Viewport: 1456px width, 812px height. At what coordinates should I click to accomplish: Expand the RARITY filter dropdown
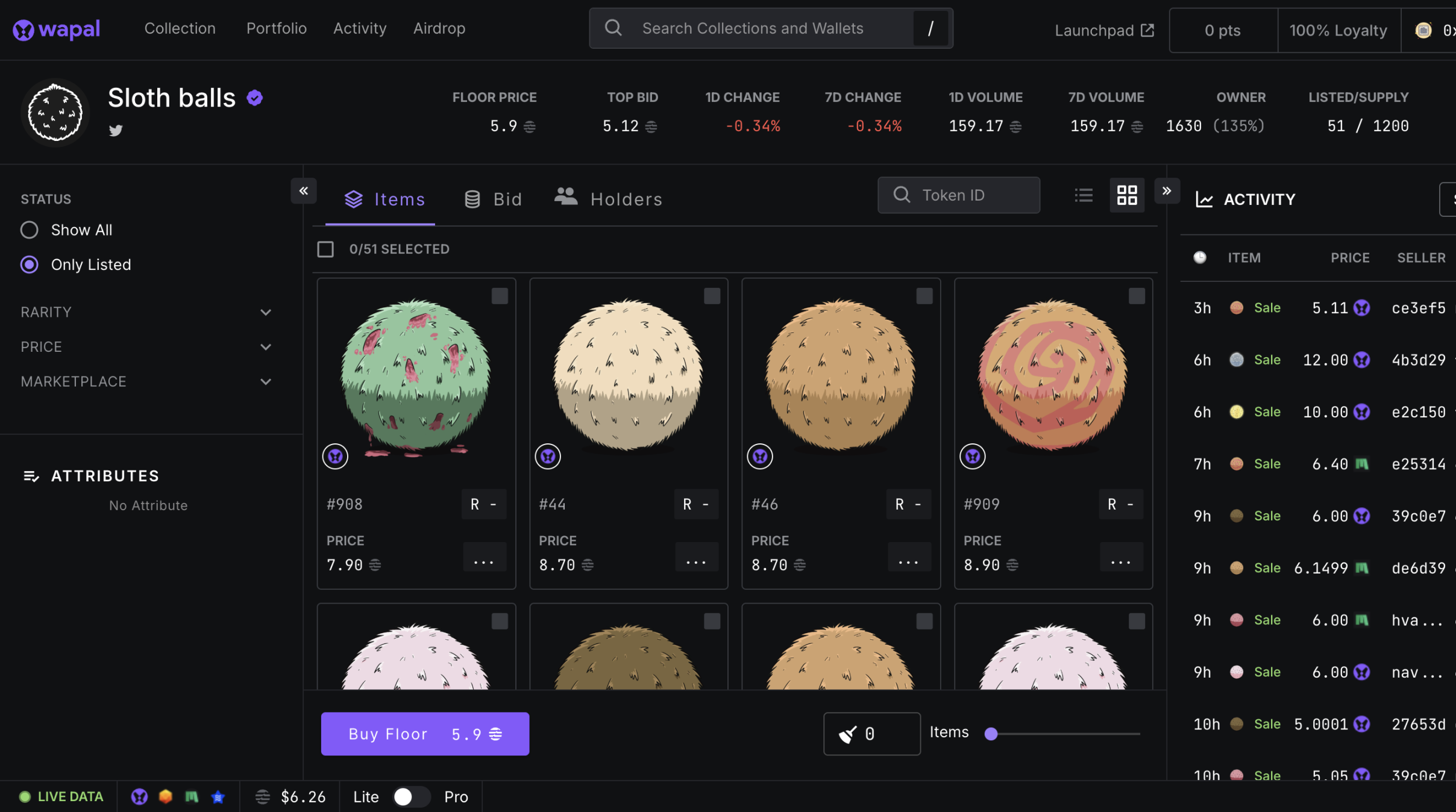pos(264,311)
